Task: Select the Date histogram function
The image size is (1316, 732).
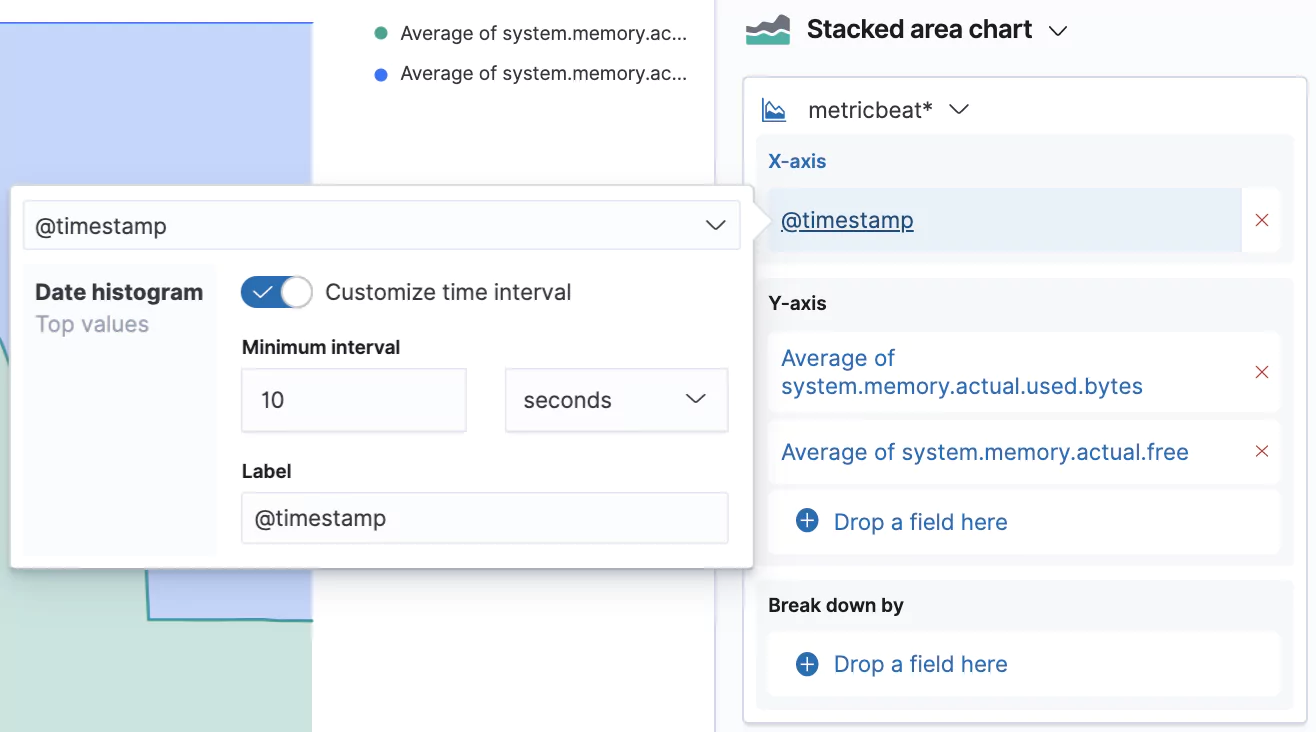Action: coord(119,292)
